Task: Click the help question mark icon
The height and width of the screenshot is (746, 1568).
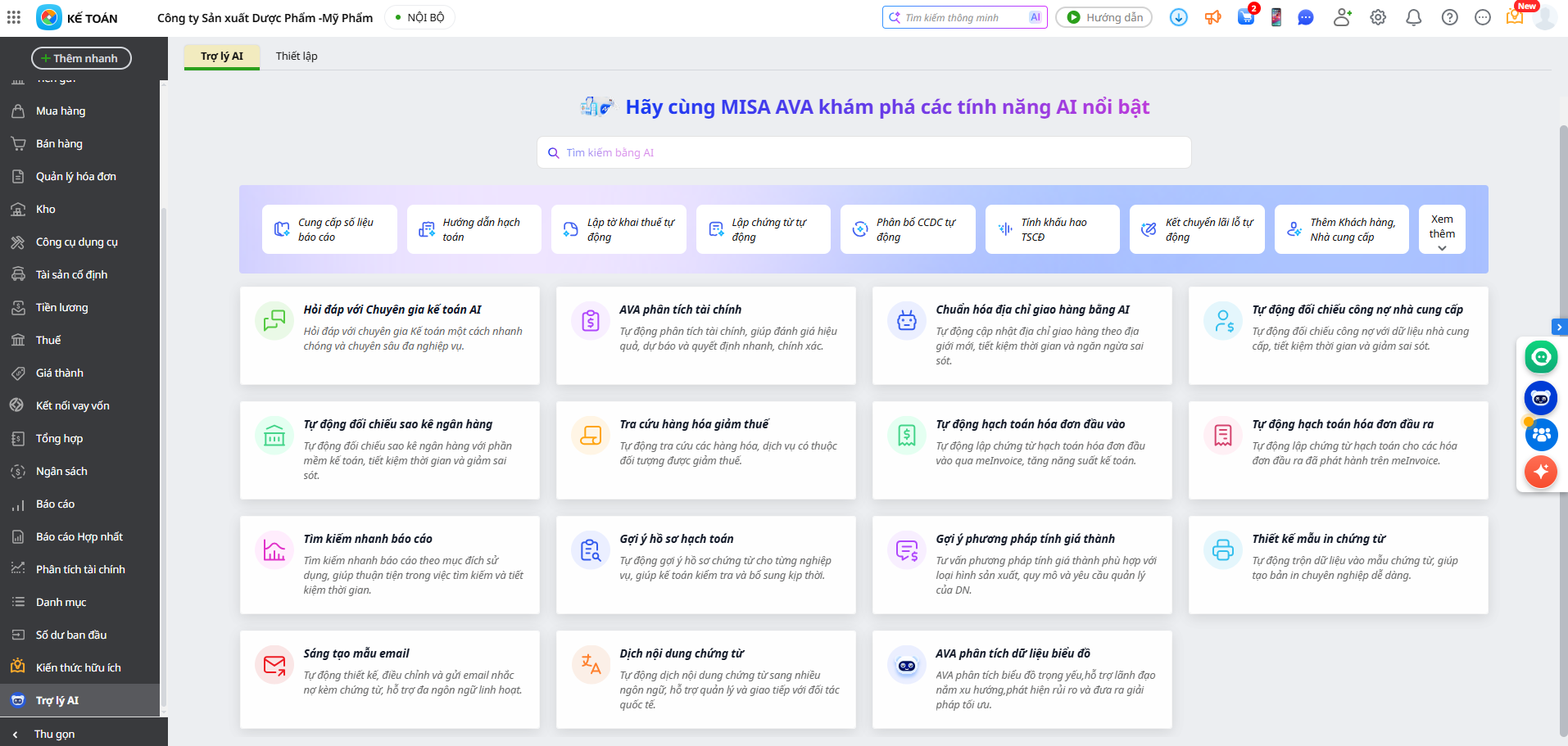Action: (x=1449, y=17)
